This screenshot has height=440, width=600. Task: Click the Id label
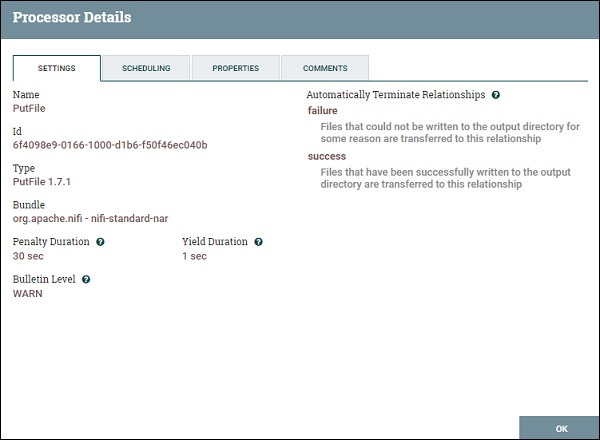17,131
